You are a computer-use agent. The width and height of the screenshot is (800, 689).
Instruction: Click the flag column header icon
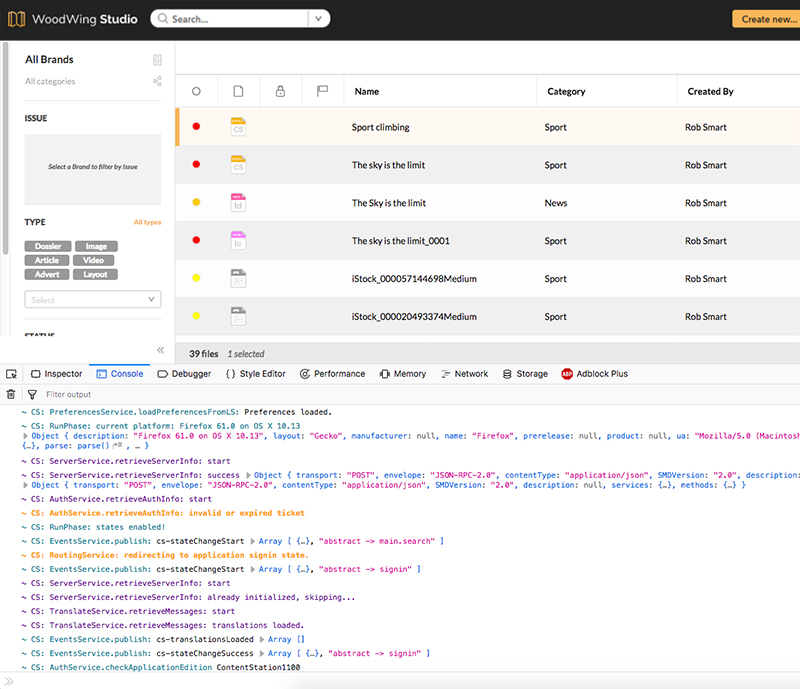(322, 91)
